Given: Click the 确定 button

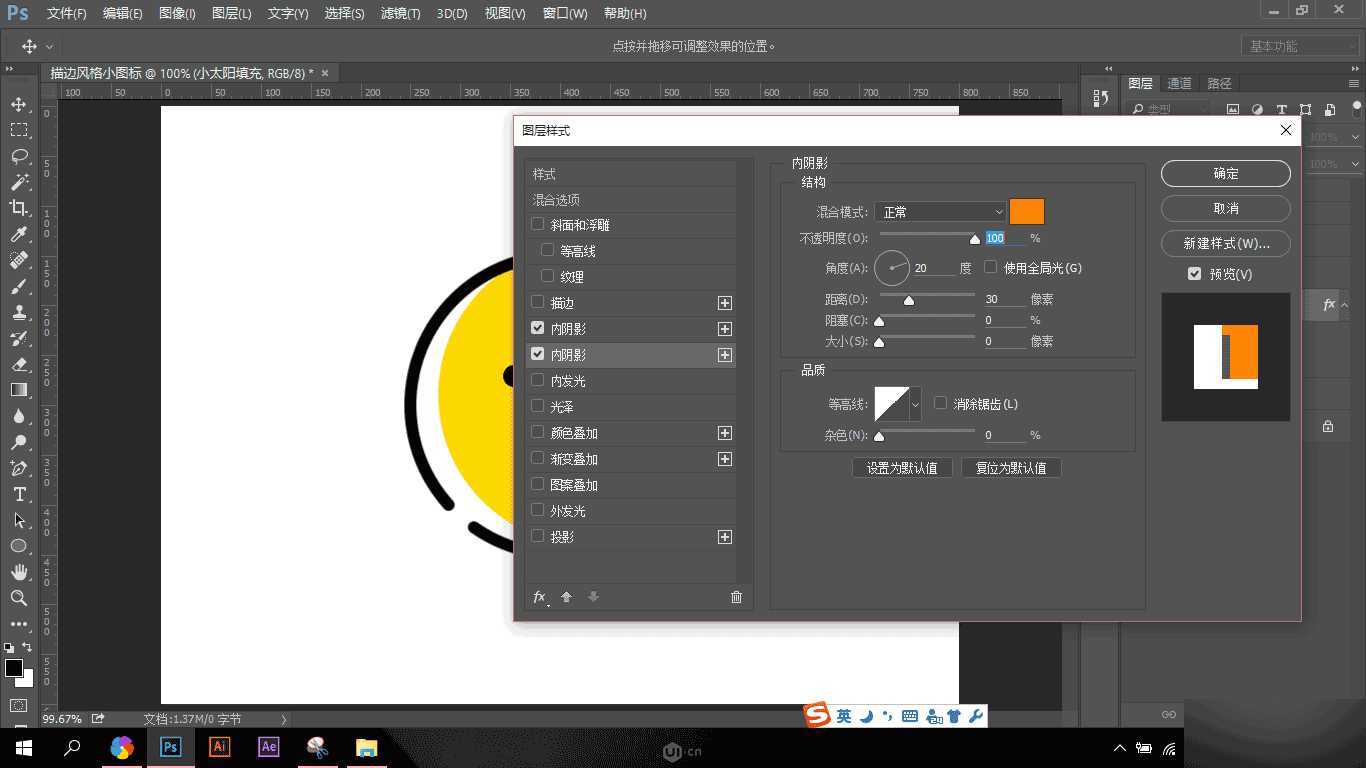Looking at the screenshot, I should click(1224, 173).
